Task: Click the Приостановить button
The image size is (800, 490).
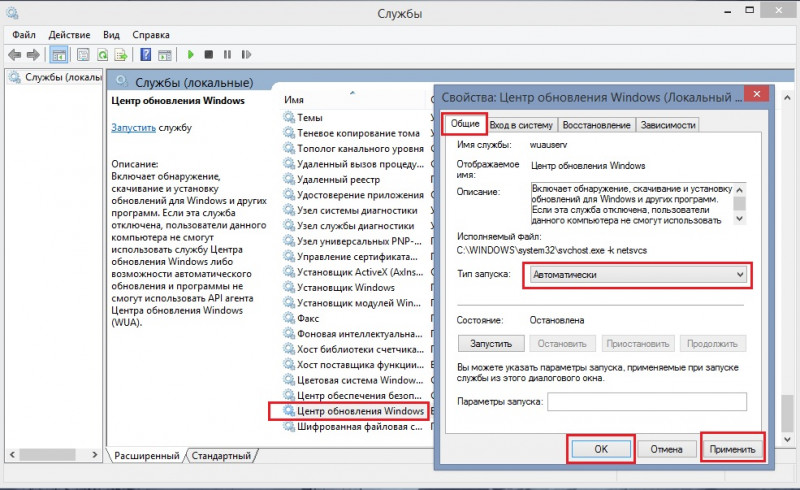Action: [638, 344]
